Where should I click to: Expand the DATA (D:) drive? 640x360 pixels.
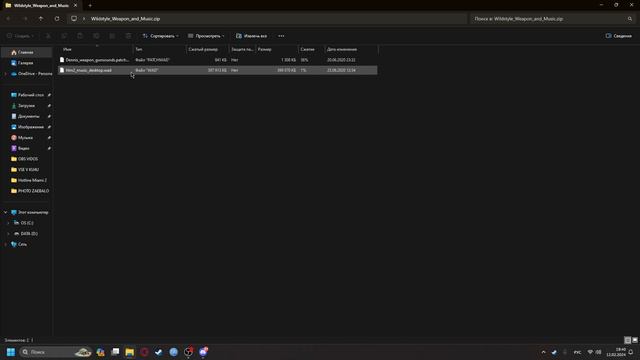9,233
